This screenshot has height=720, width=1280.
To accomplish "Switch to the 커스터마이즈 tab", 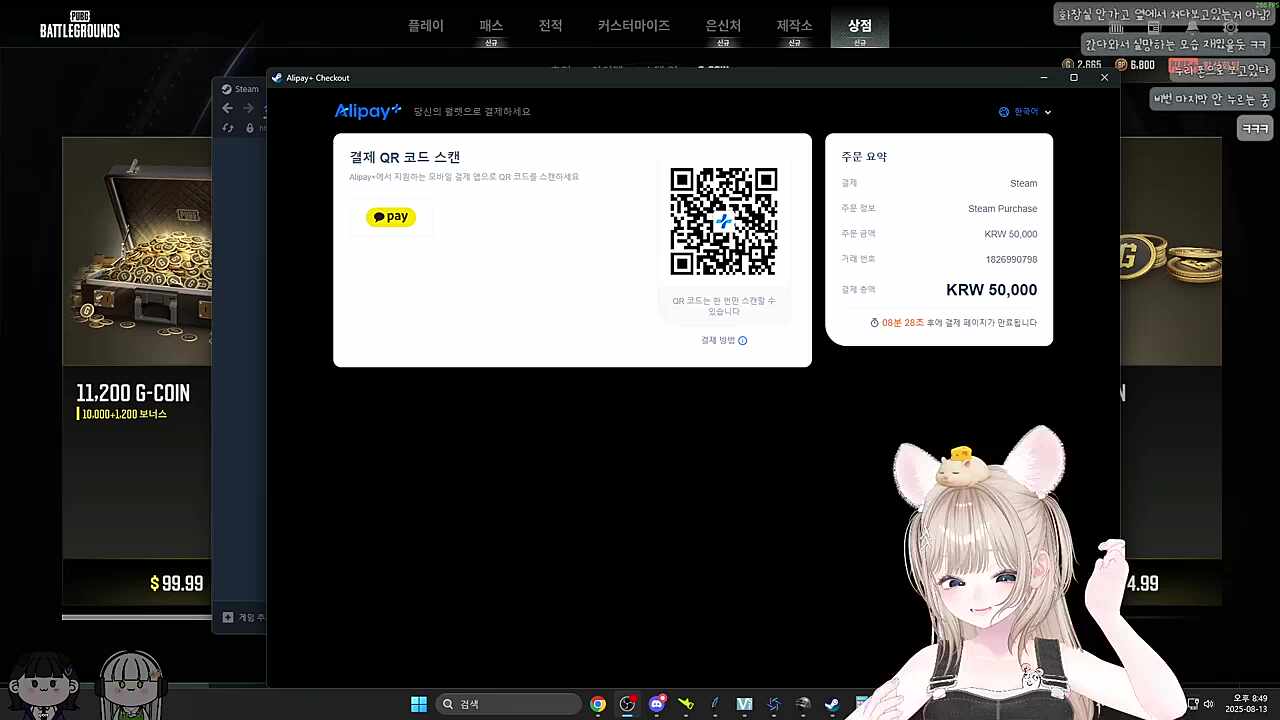I will pyautogui.click(x=634, y=26).
